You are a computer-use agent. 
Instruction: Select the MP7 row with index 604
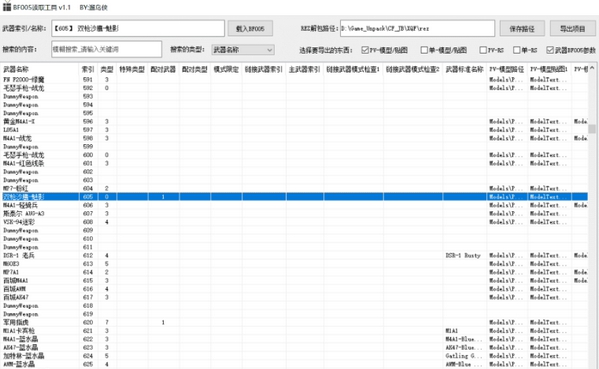click(x=294, y=188)
